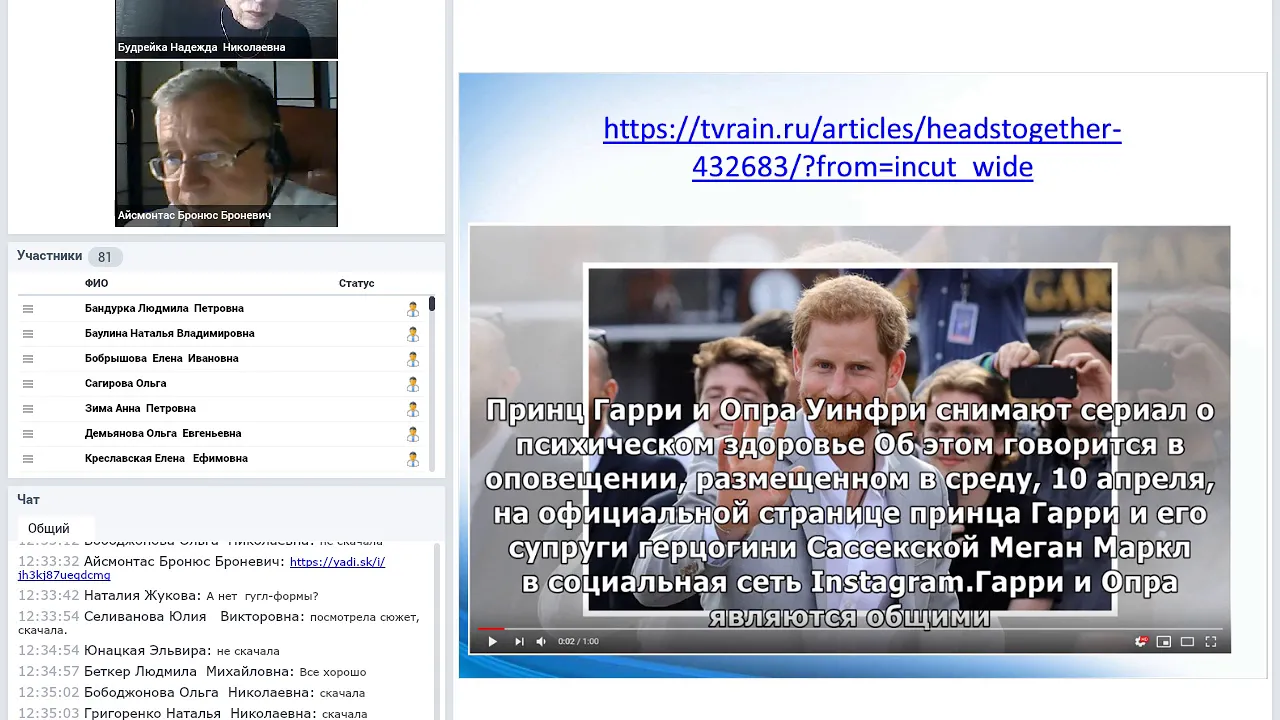Select participant Сагирова Ольга

pyautogui.click(x=126, y=383)
